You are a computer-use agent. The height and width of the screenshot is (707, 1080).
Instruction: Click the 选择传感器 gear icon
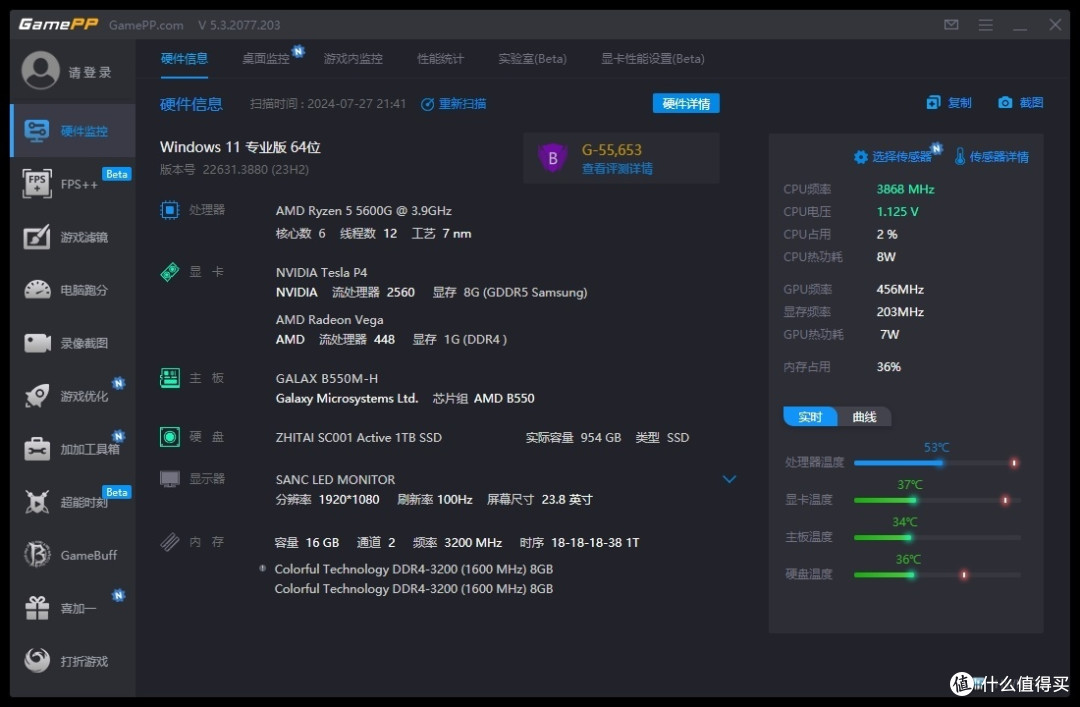click(860, 157)
